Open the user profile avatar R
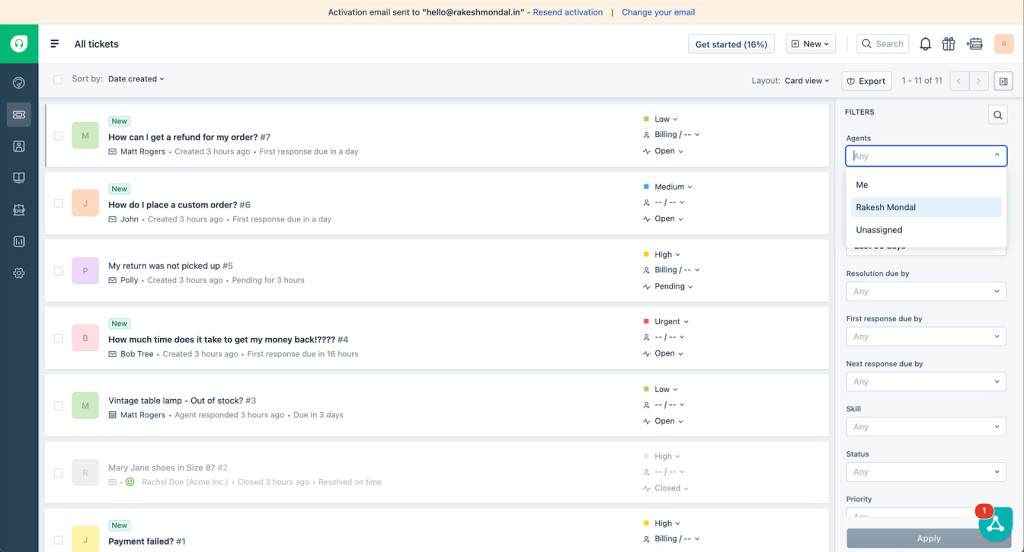The image size is (1024, 552). pos(1004,44)
